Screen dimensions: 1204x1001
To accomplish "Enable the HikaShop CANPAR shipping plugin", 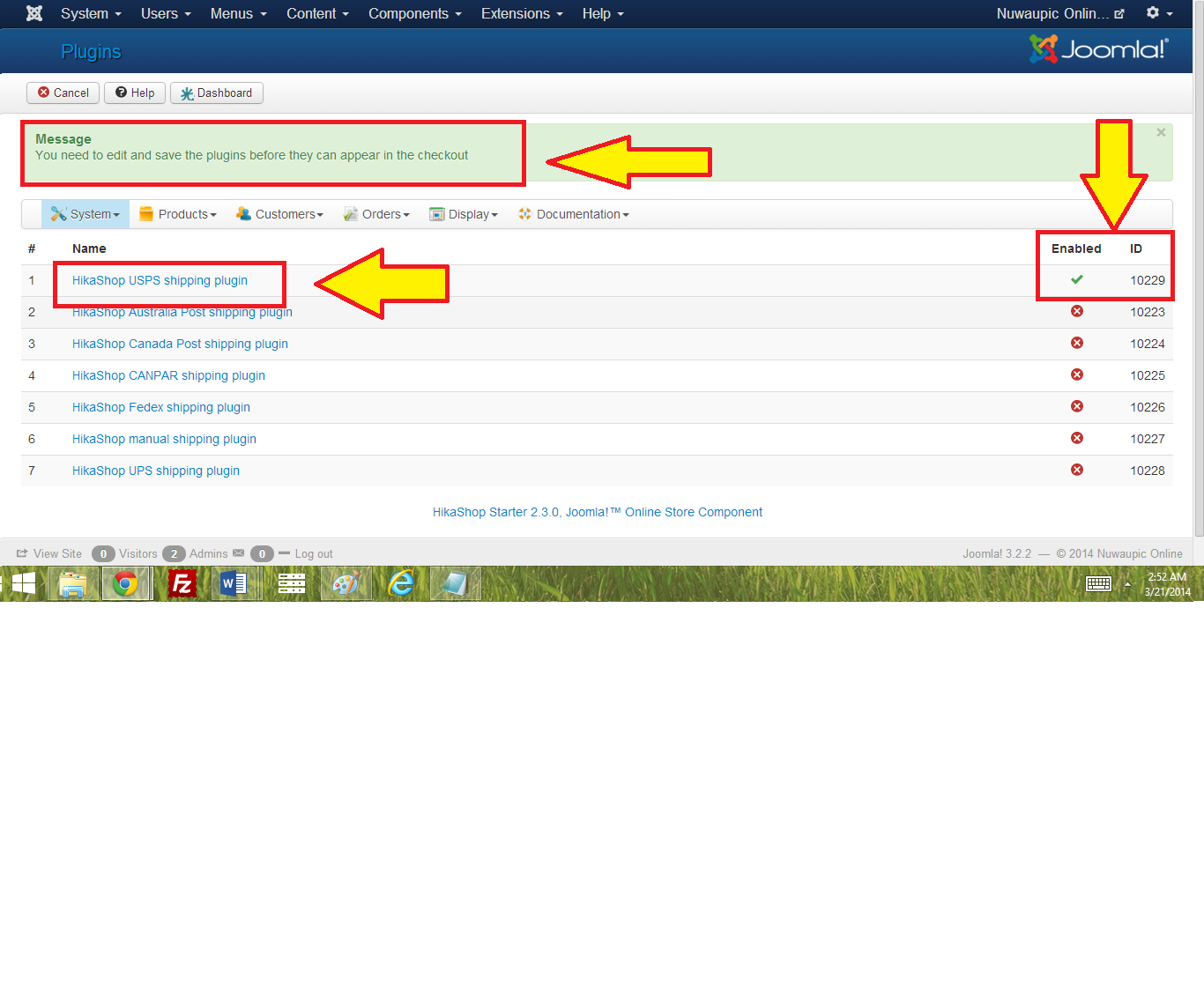I will click(x=1076, y=375).
